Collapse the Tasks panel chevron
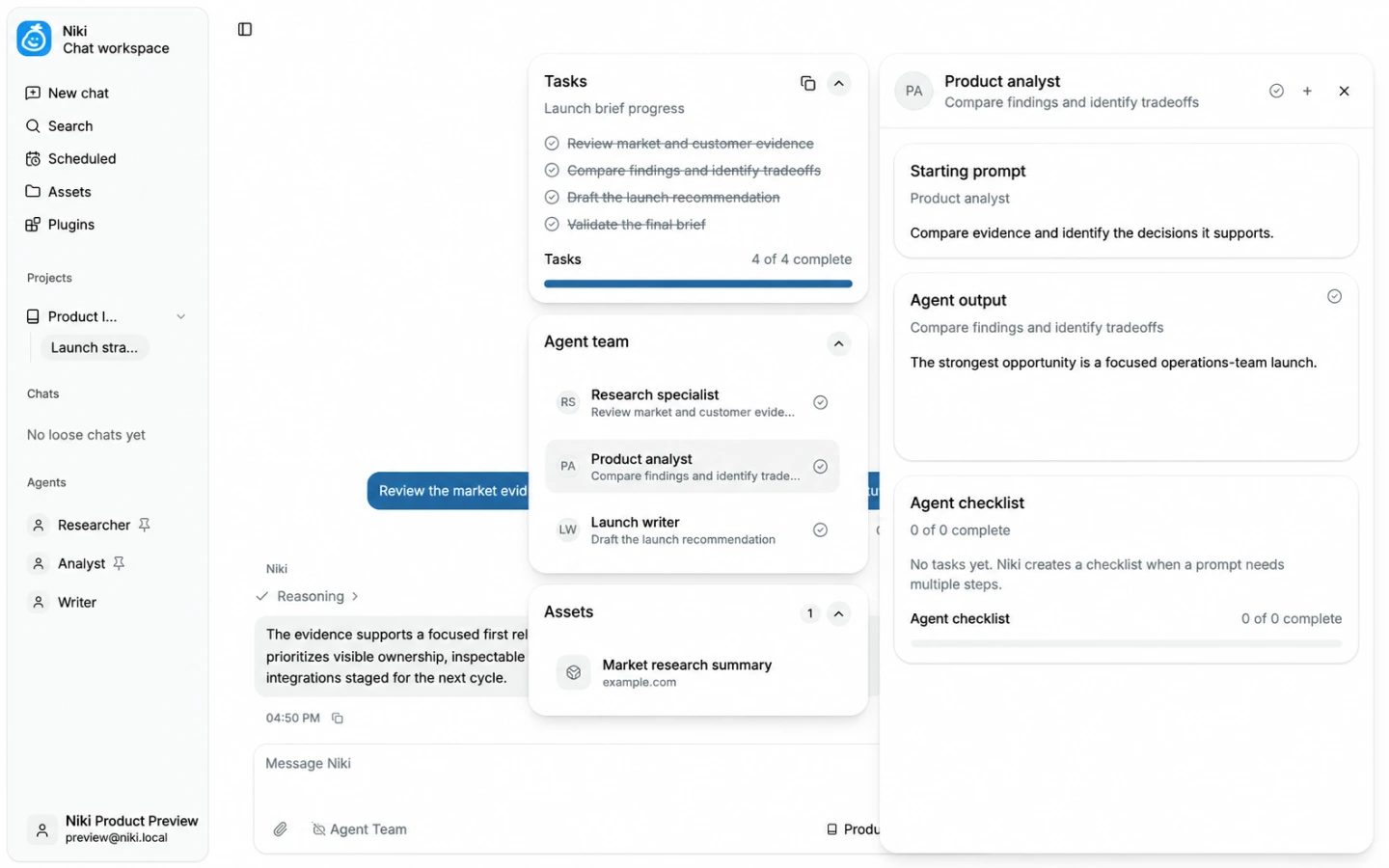The height and width of the screenshot is (868, 1389). tap(839, 83)
